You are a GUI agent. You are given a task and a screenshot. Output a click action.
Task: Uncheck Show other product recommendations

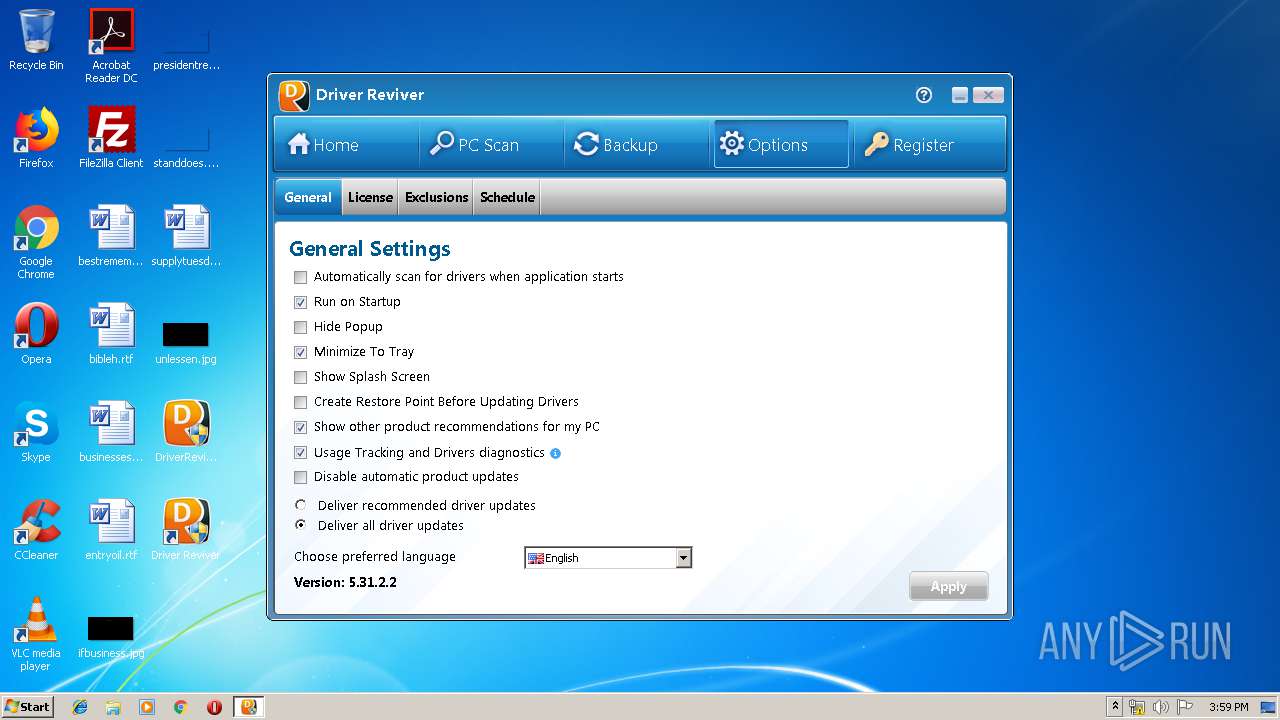tap(300, 427)
